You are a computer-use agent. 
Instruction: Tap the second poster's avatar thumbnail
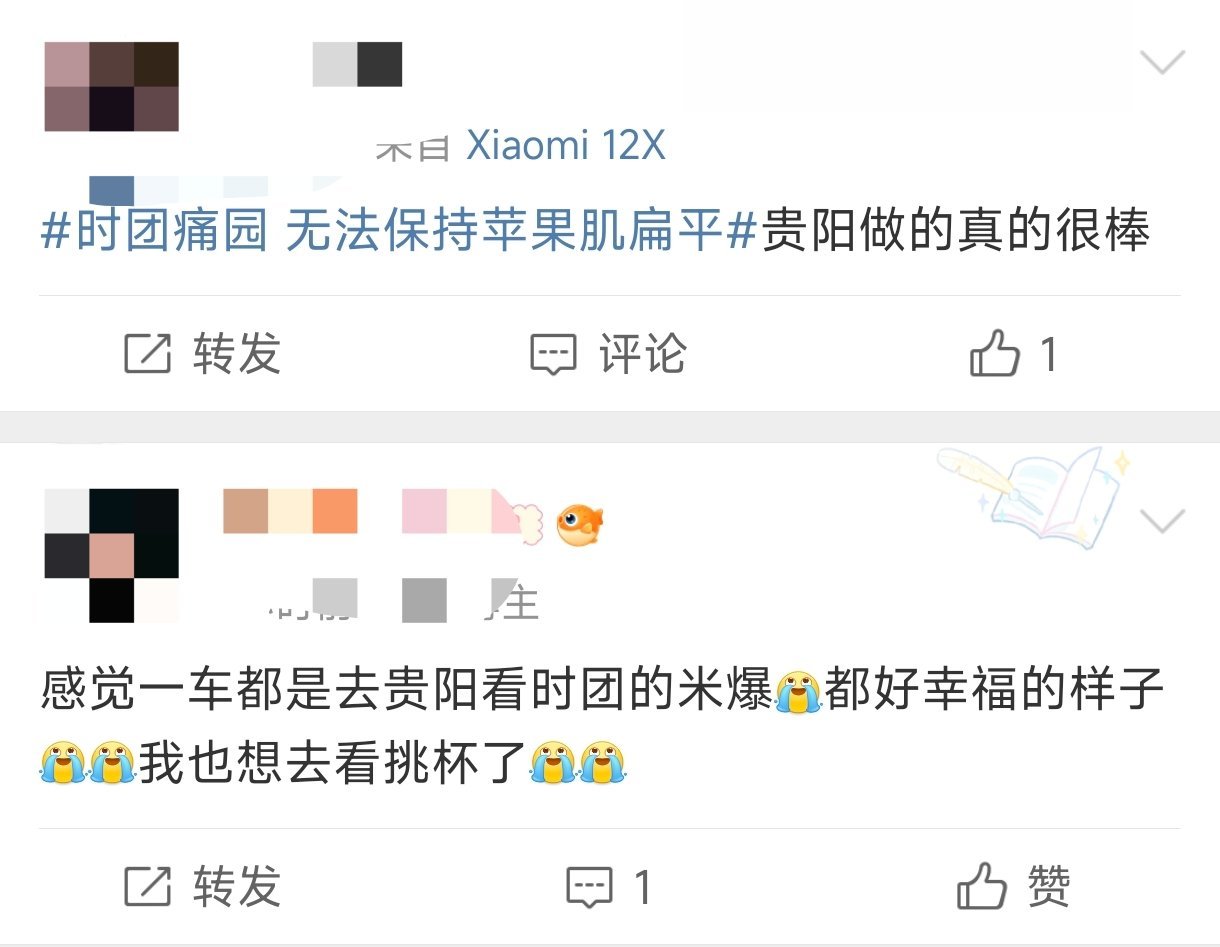pyautogui.click(x=112, y=555)
